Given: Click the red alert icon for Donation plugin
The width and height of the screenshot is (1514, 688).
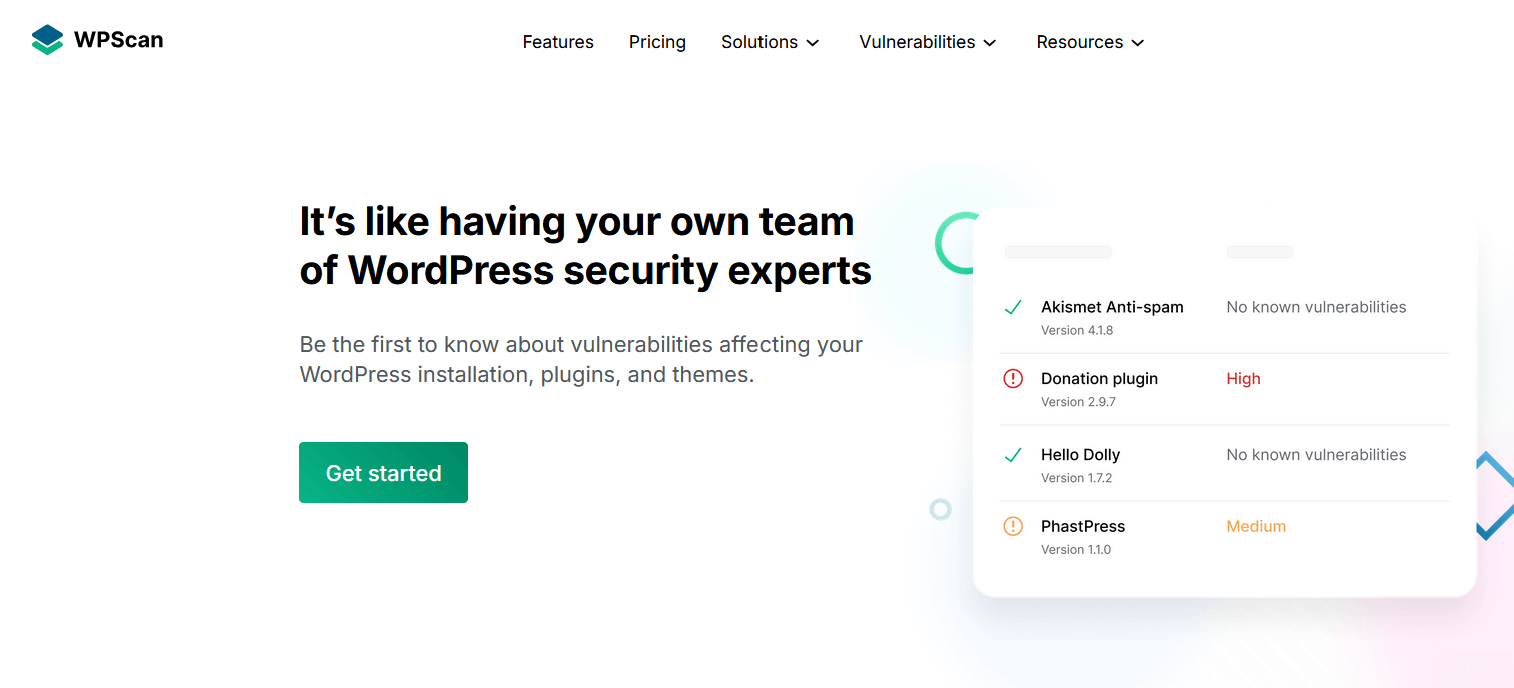Looking at the screenshot, I should 1013,379.
